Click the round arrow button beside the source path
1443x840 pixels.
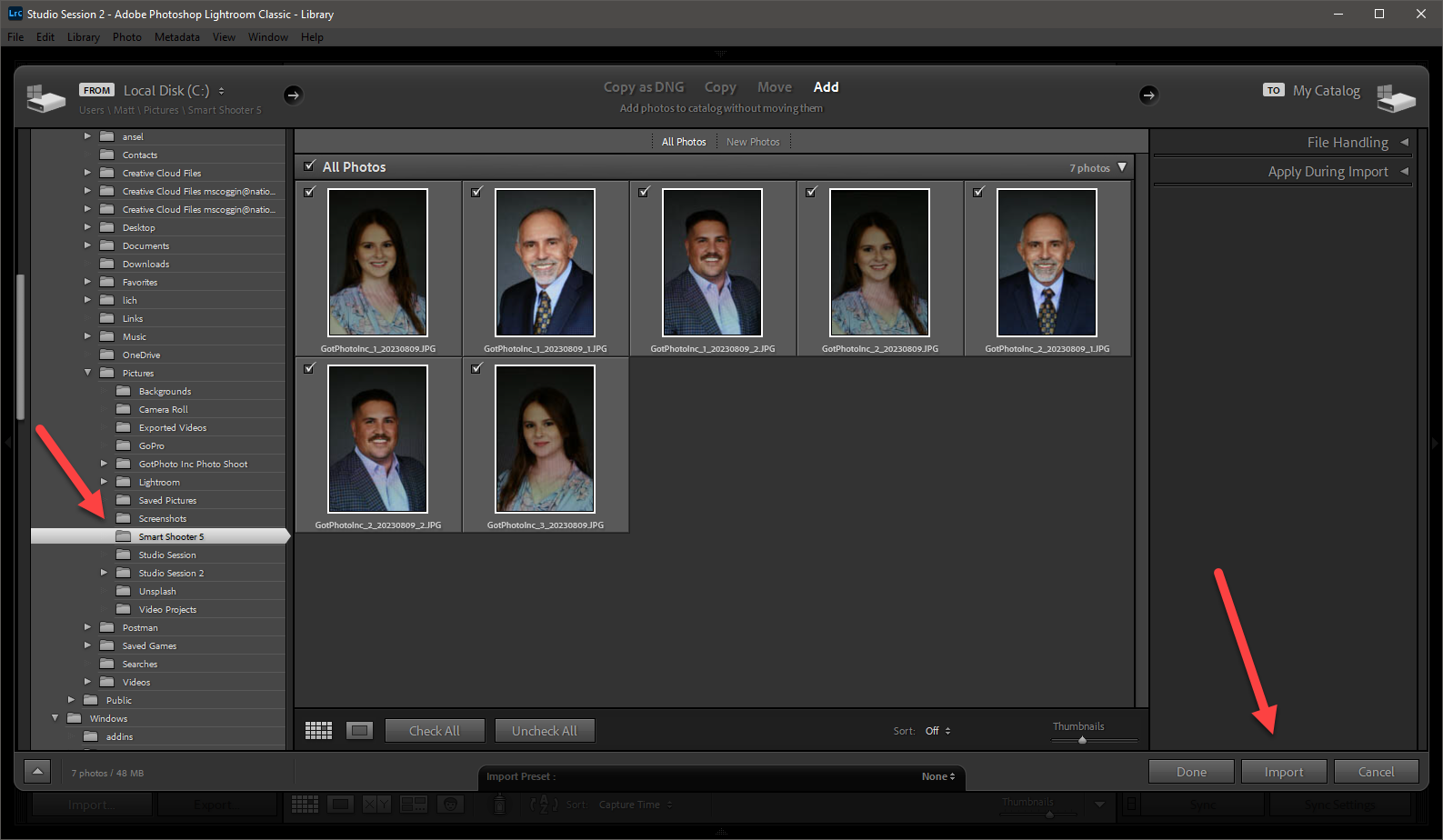tap(293, 95)
